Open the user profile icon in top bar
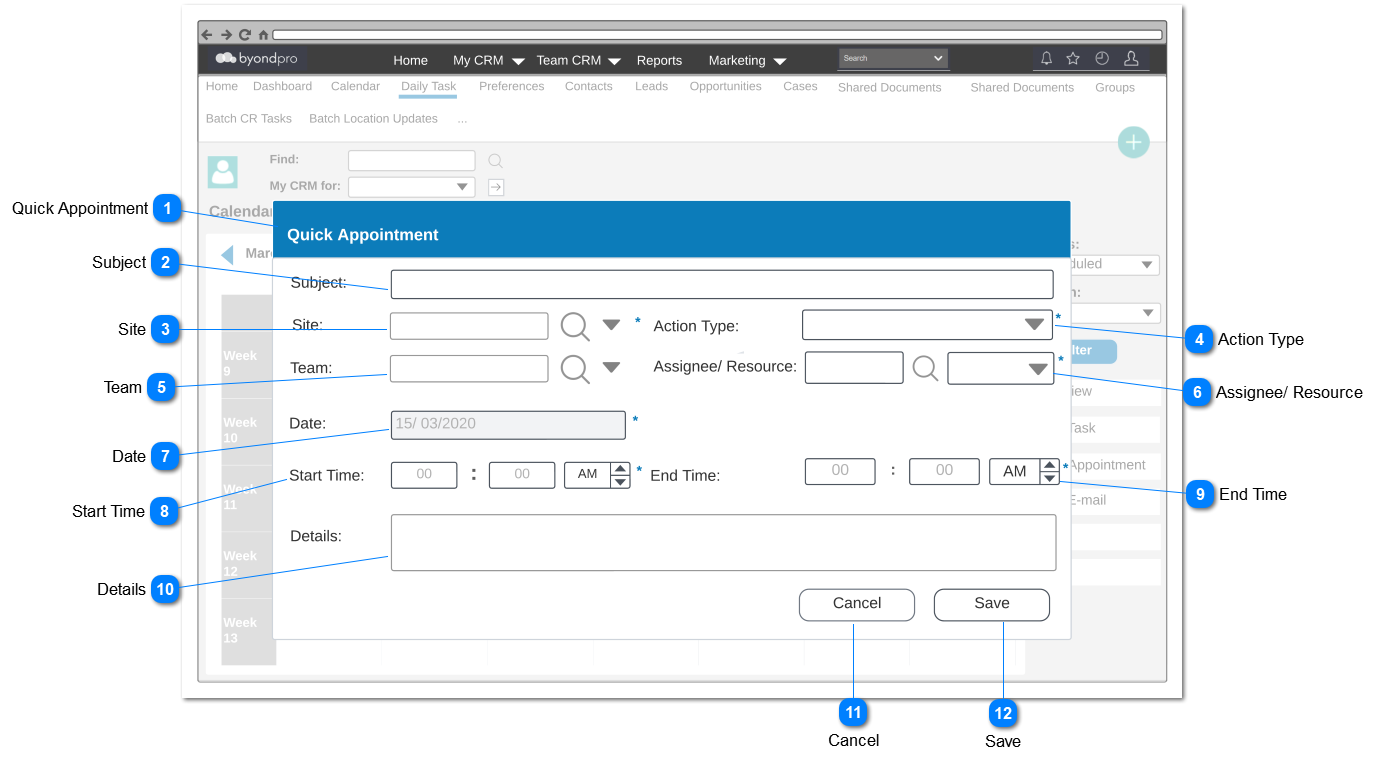1379x767 pixels. point(1131,59)
